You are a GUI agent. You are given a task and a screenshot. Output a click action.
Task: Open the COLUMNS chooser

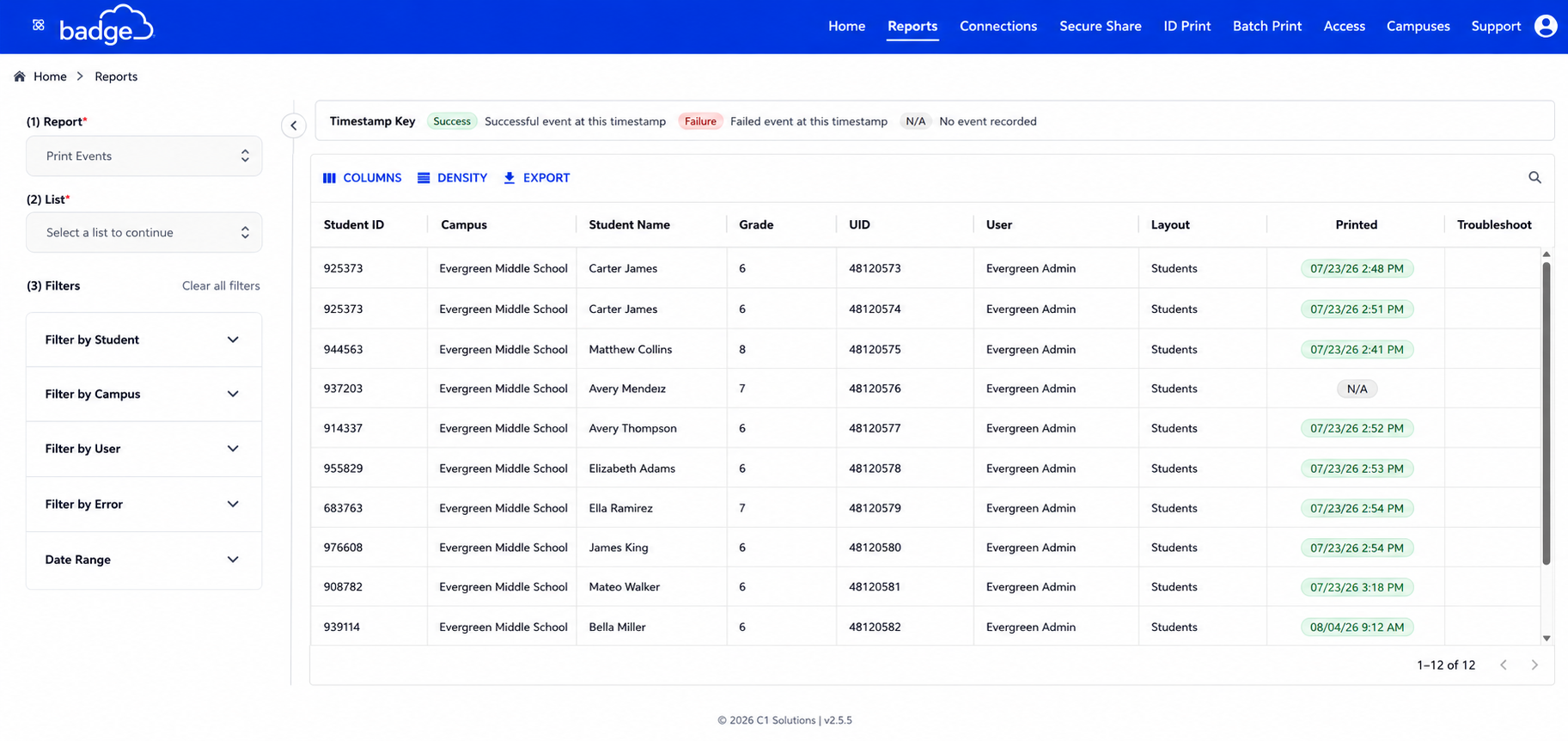point(362,178)
